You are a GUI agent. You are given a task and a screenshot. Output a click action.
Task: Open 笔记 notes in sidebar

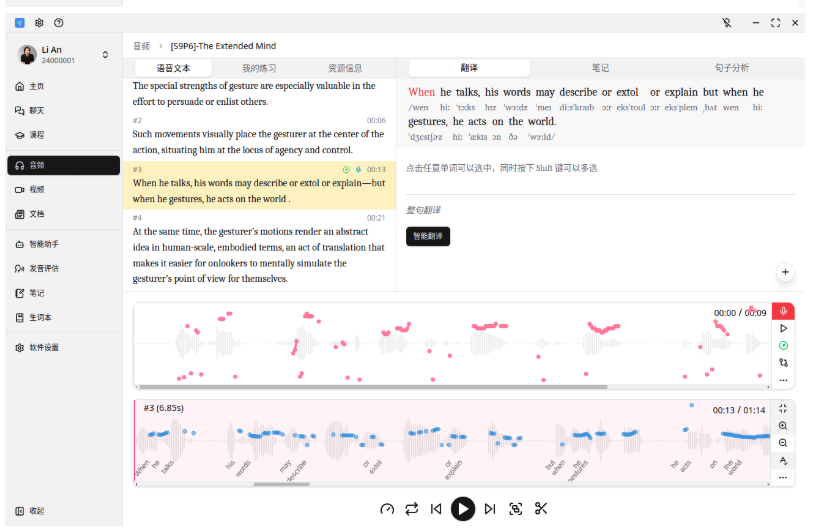[63, 293]
